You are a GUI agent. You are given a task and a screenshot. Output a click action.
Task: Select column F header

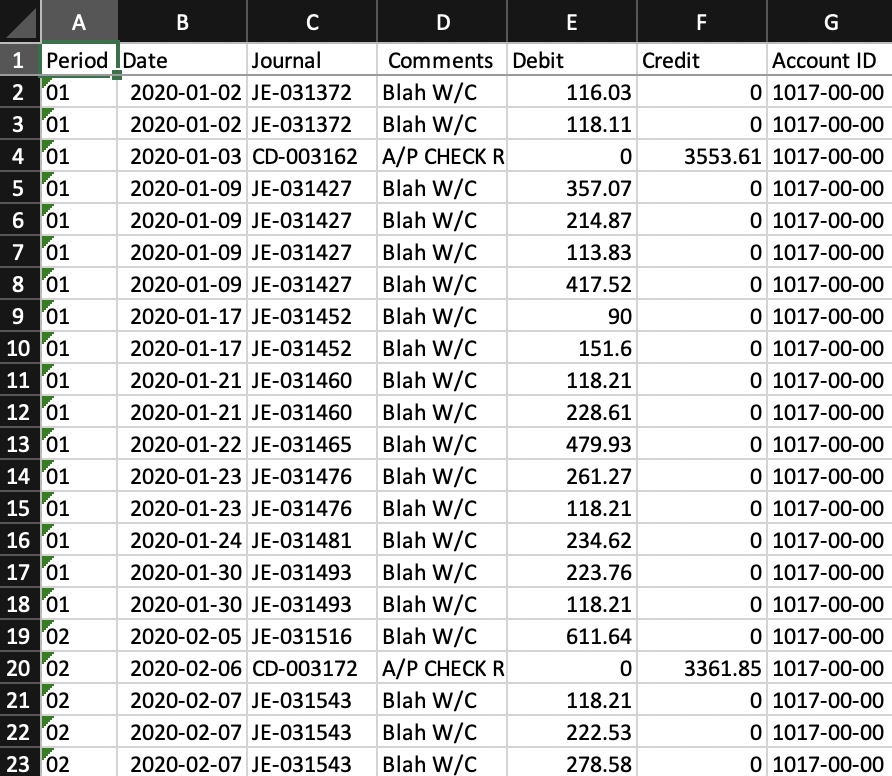click(x=701, y=21)
